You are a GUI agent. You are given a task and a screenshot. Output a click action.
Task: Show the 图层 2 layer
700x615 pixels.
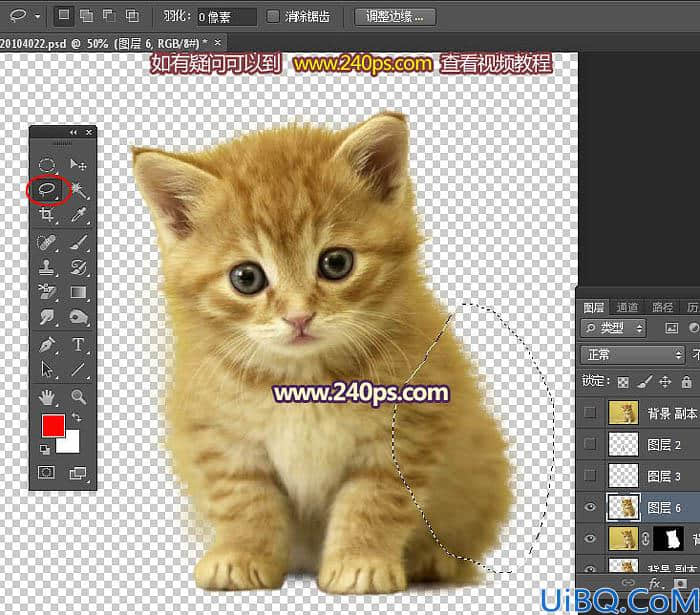click(590, 444)
